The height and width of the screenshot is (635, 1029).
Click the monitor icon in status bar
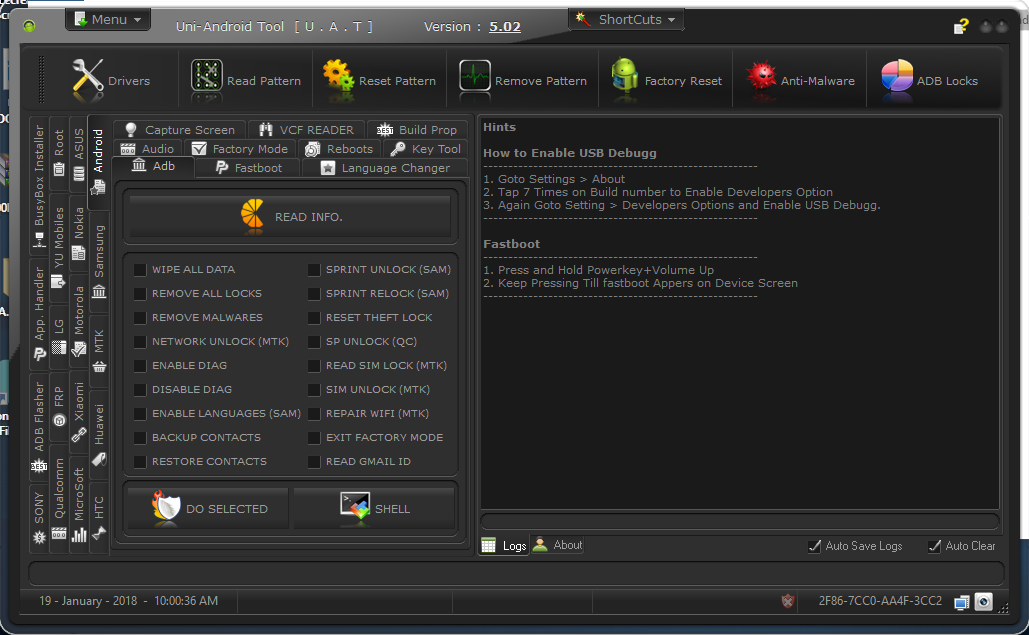point(961,602)
